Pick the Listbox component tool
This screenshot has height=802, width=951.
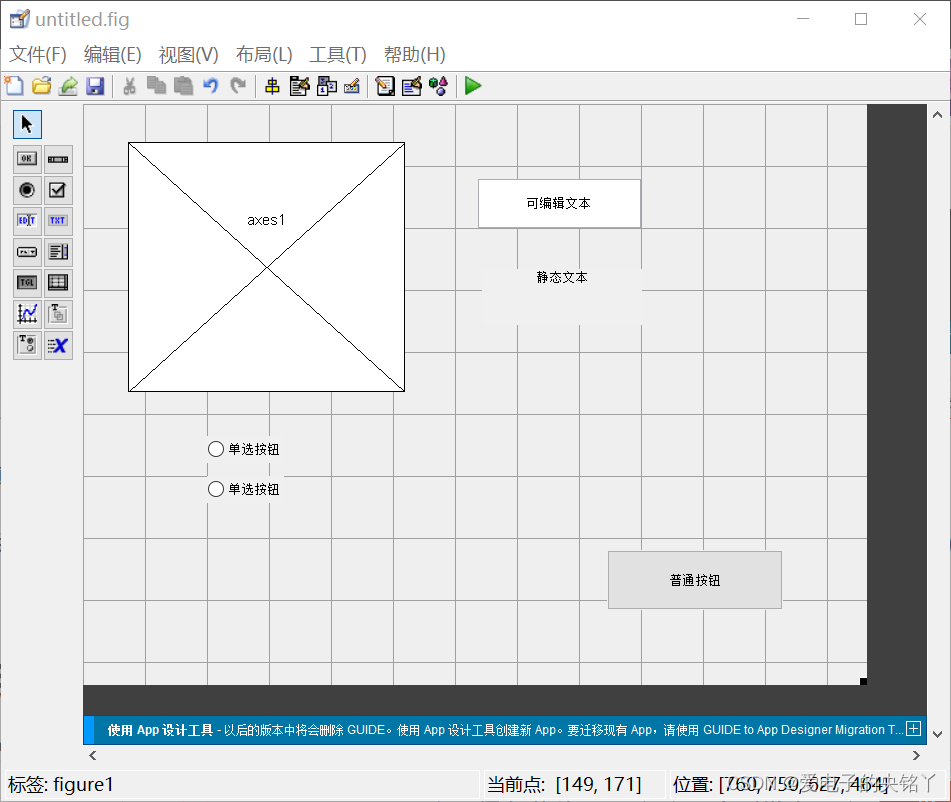pos(58,252)
